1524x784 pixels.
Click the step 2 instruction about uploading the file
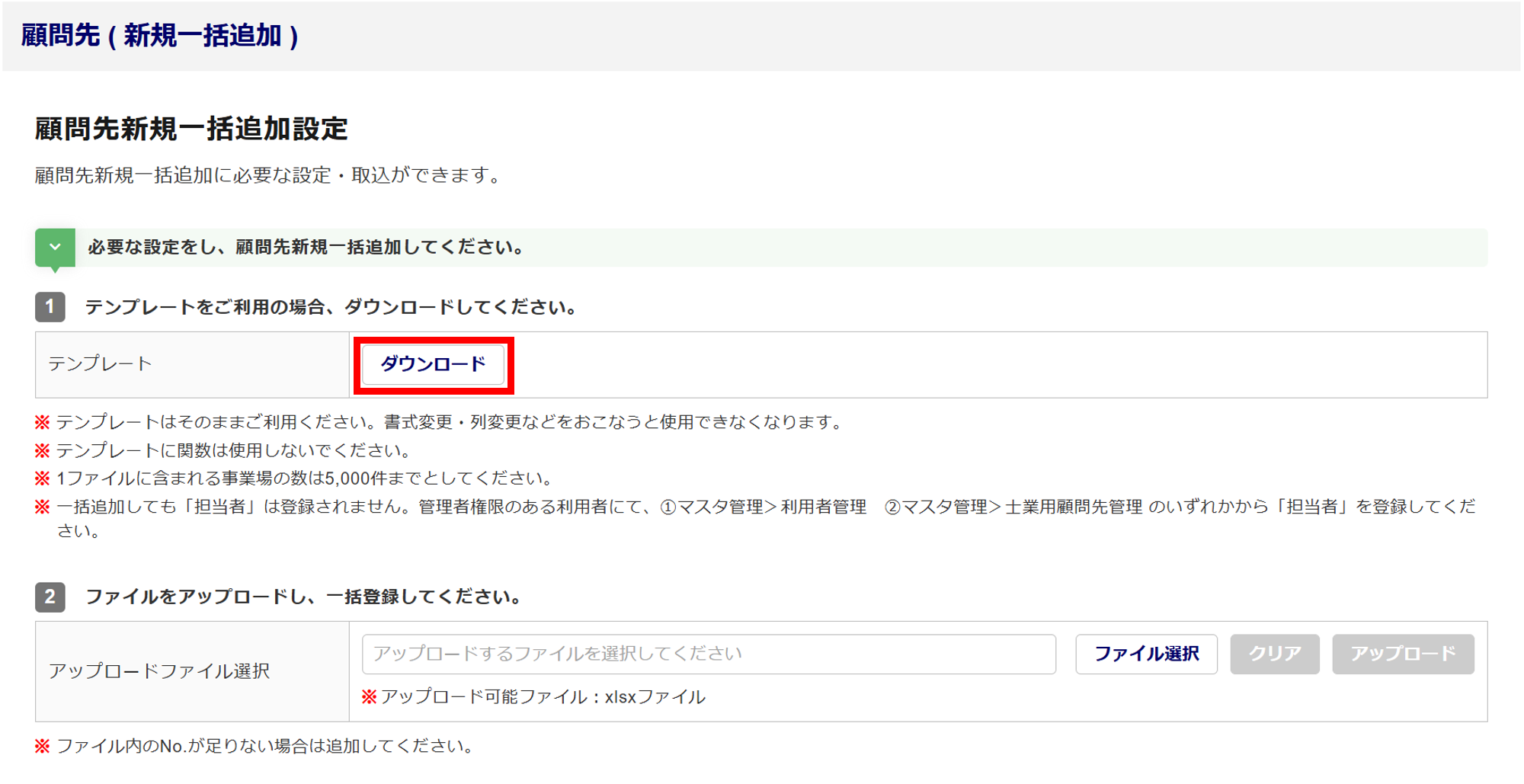(x=303, y=597)
